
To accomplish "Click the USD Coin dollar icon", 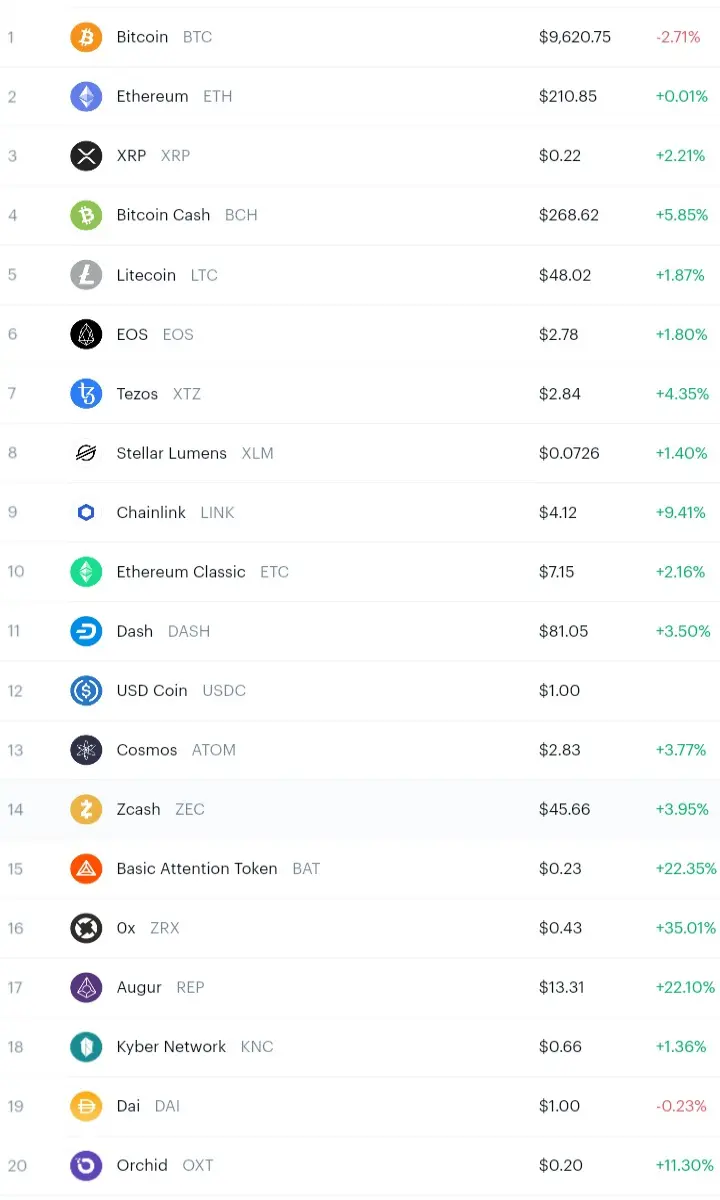I will pos(86,690).
